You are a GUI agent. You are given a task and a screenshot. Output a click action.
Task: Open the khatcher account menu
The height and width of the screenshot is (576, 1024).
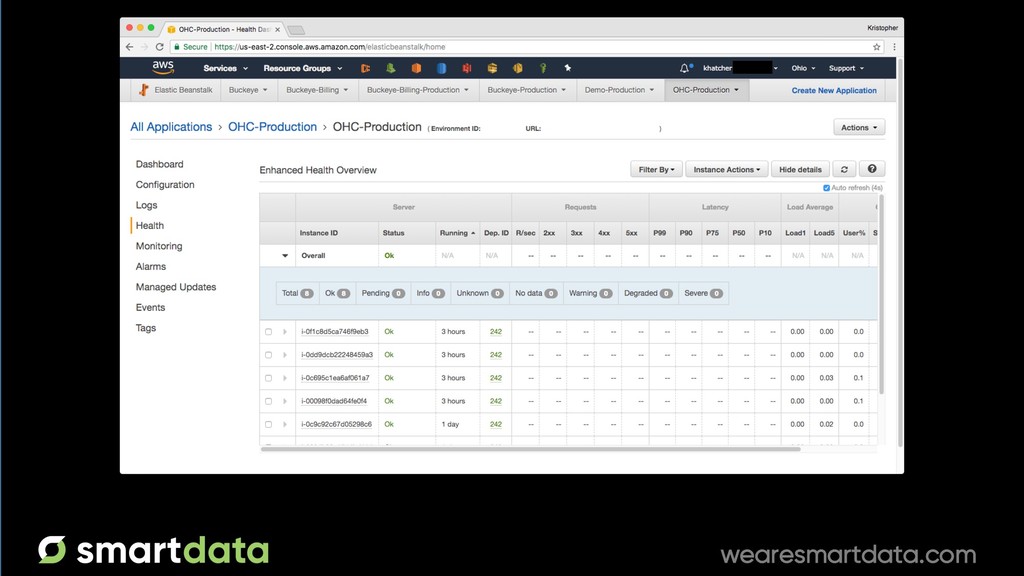[740, 68]
